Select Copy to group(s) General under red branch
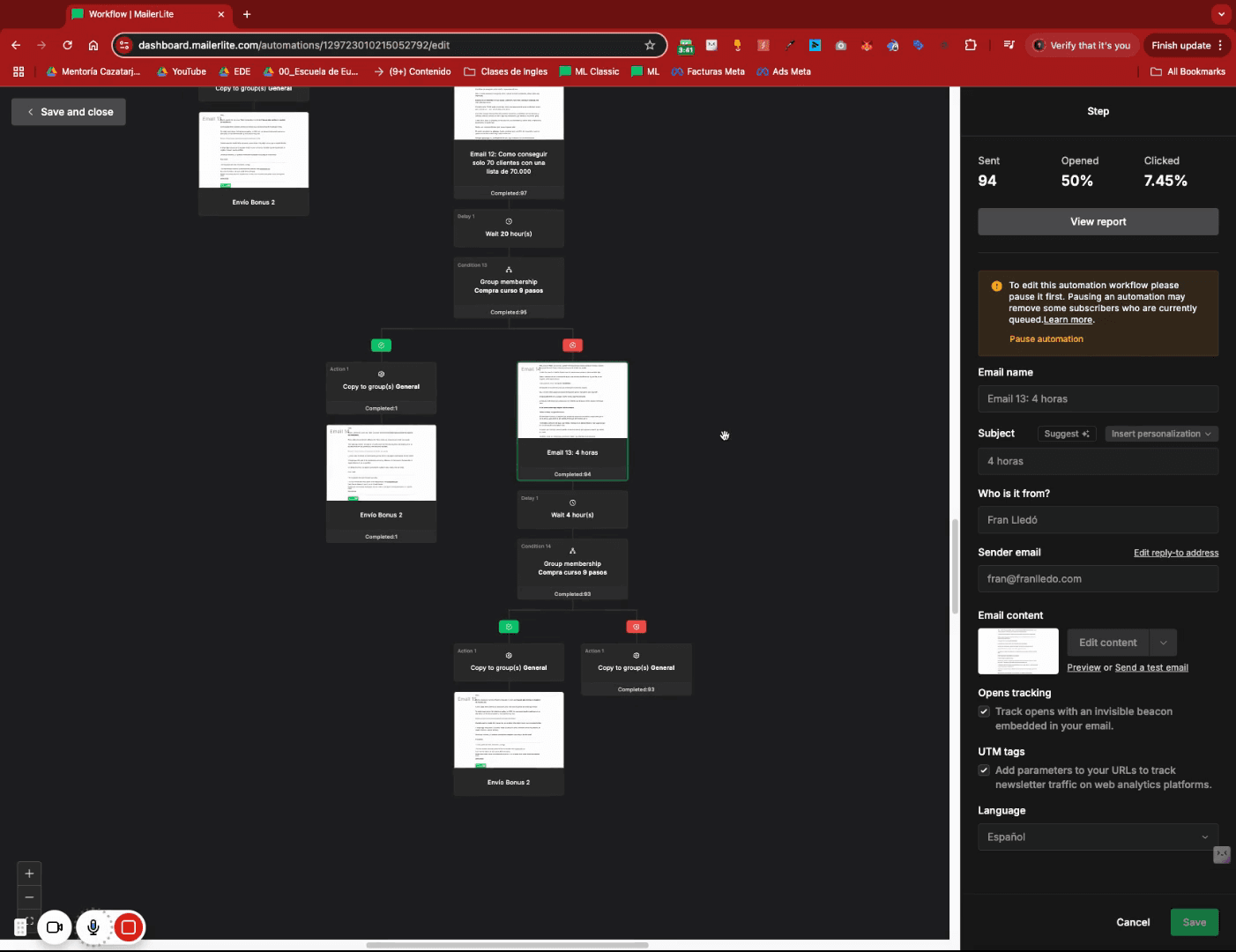This screenshot has width=1236, height=952. pos(636,668)
